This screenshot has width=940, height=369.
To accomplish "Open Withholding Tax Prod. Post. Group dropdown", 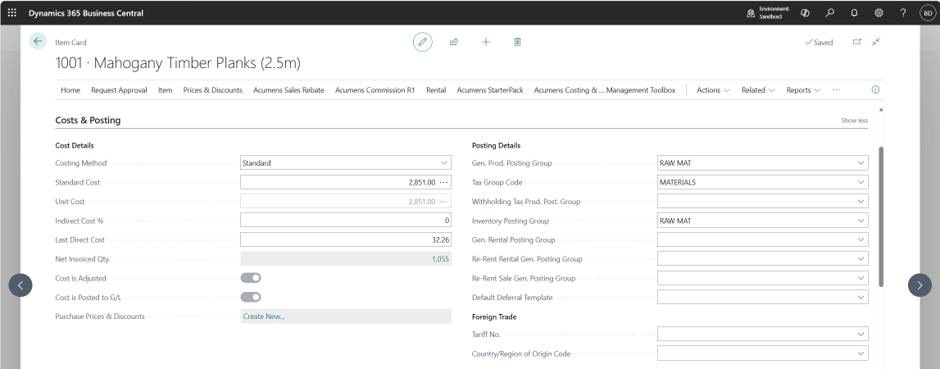I will 861,202.
